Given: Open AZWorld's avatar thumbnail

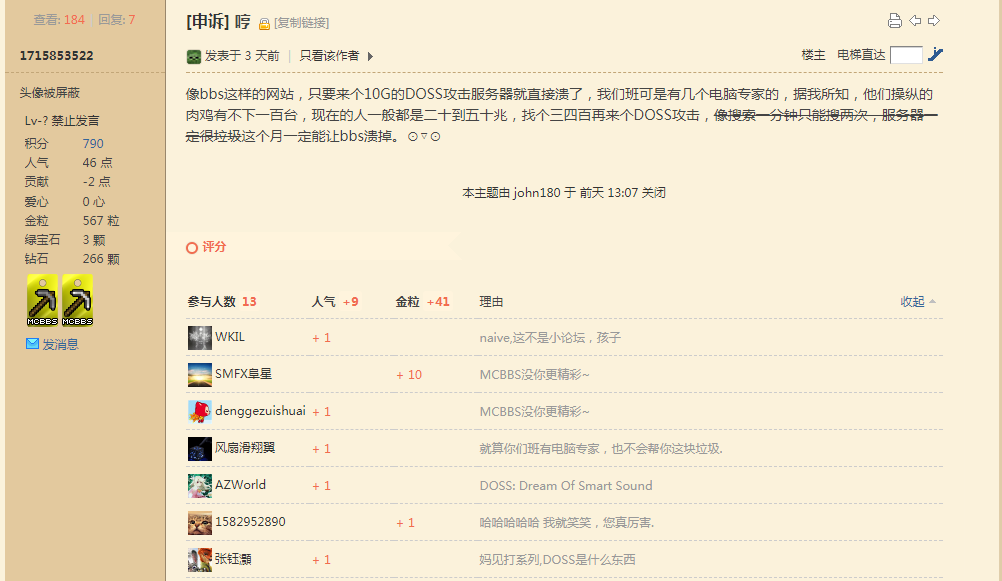Looking at the screenshot, I should coord(199,486).
